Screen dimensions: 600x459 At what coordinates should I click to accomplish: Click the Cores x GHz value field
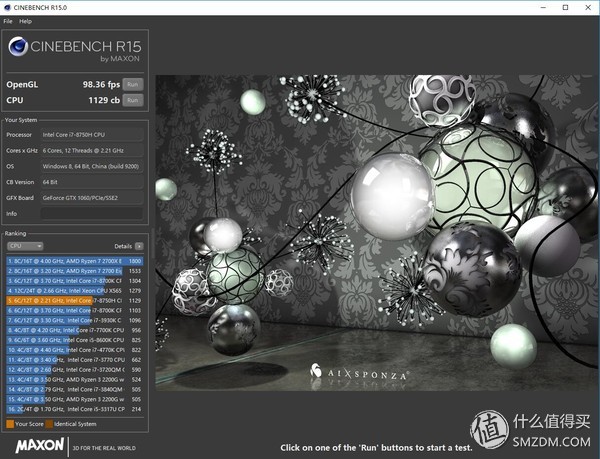[92, 150]
